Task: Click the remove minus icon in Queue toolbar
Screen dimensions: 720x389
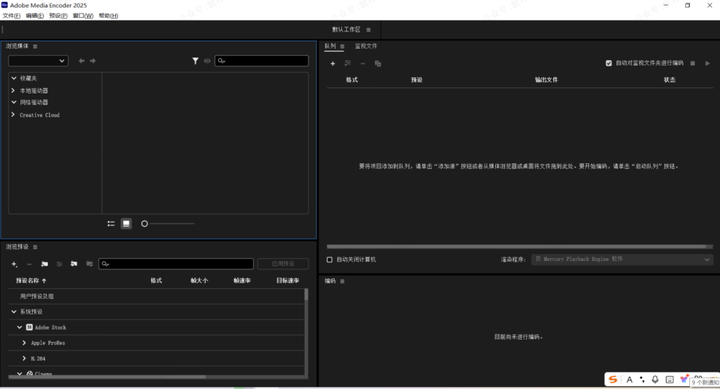Action: pos(363,63)
